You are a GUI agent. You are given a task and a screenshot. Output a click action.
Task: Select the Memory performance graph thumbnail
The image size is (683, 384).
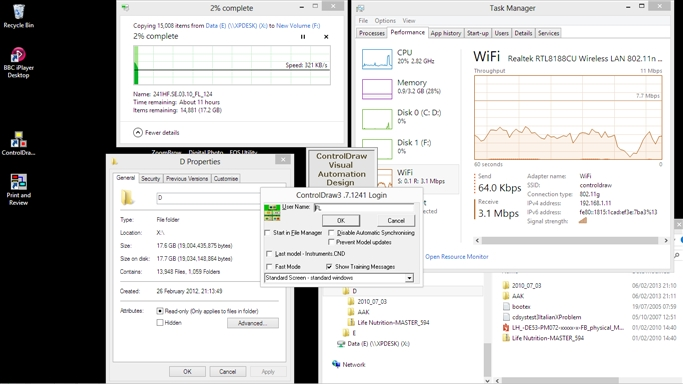coord(377,89)
